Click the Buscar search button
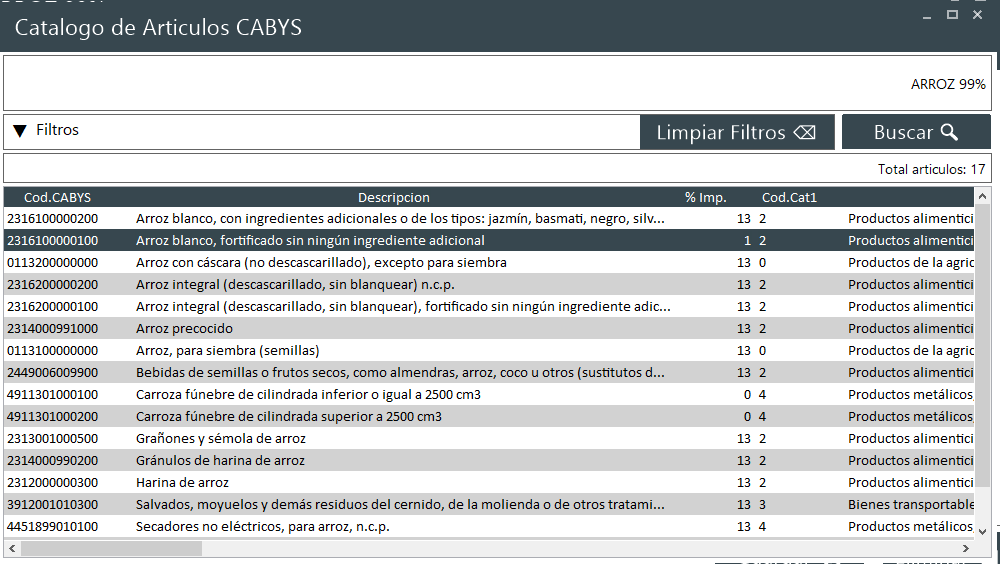 pyautogui.click(x=915, y=132)
